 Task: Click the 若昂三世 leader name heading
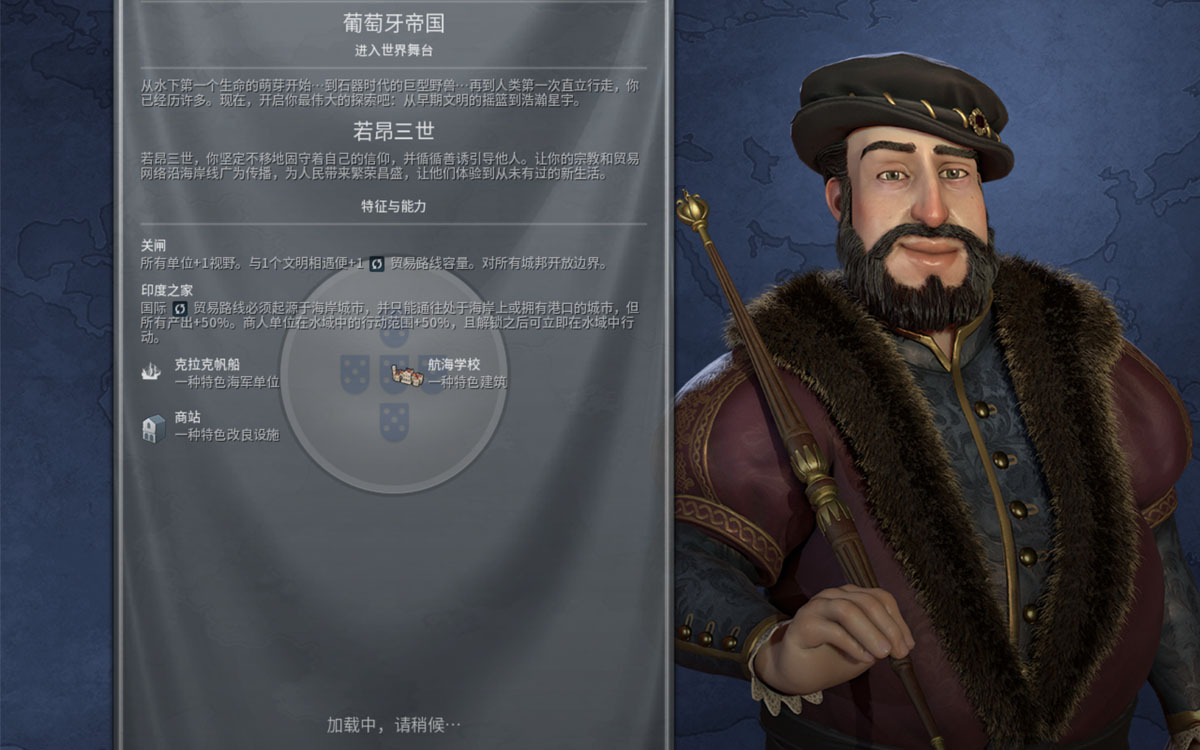click(x=393, y=131)
